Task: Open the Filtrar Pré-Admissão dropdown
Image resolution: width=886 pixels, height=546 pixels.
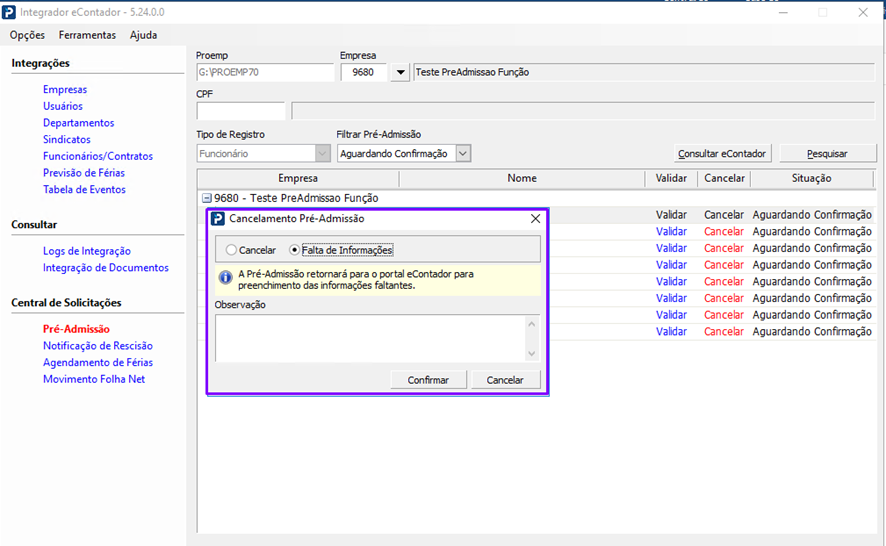Action: (x=463, y=153)
